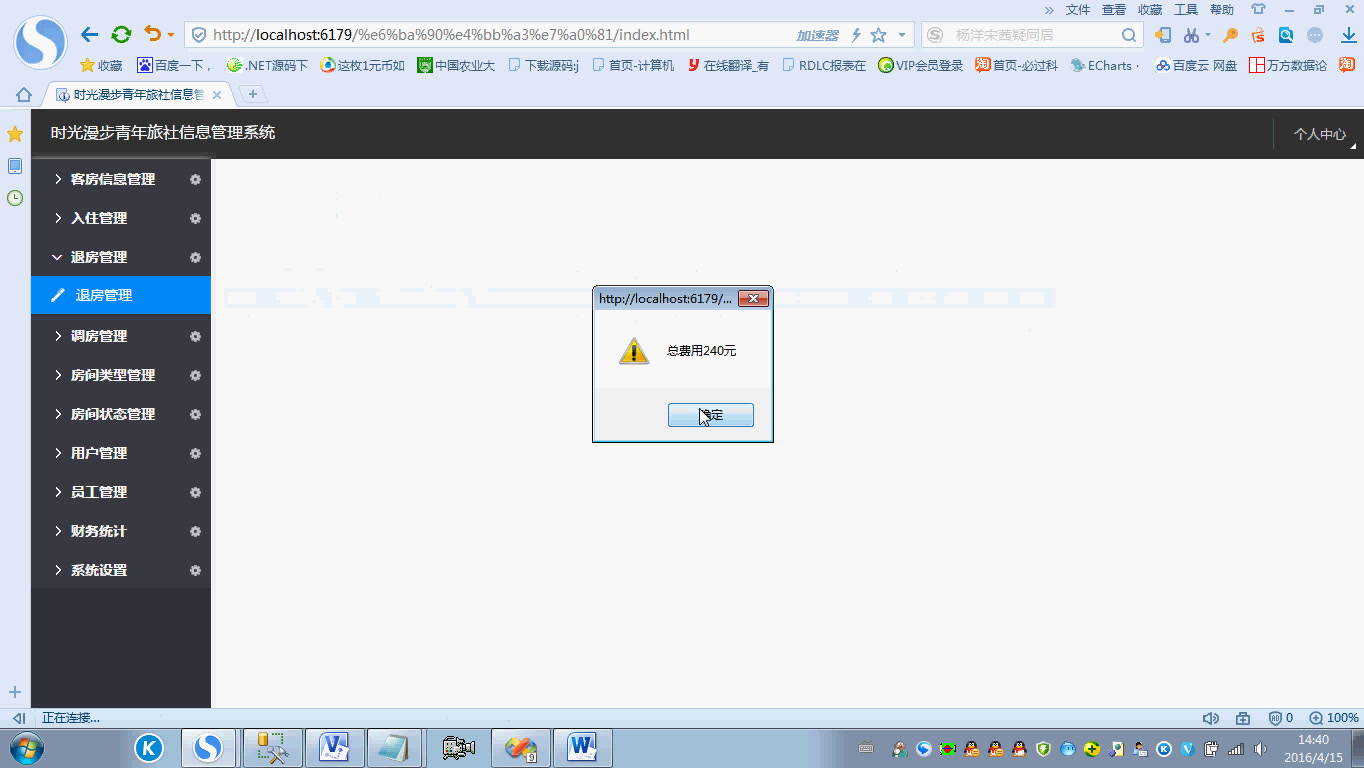This screenshot has height=768, width=1364.
Task: Open the 百度一下 bookmark
Action: (x=175, y=65)
